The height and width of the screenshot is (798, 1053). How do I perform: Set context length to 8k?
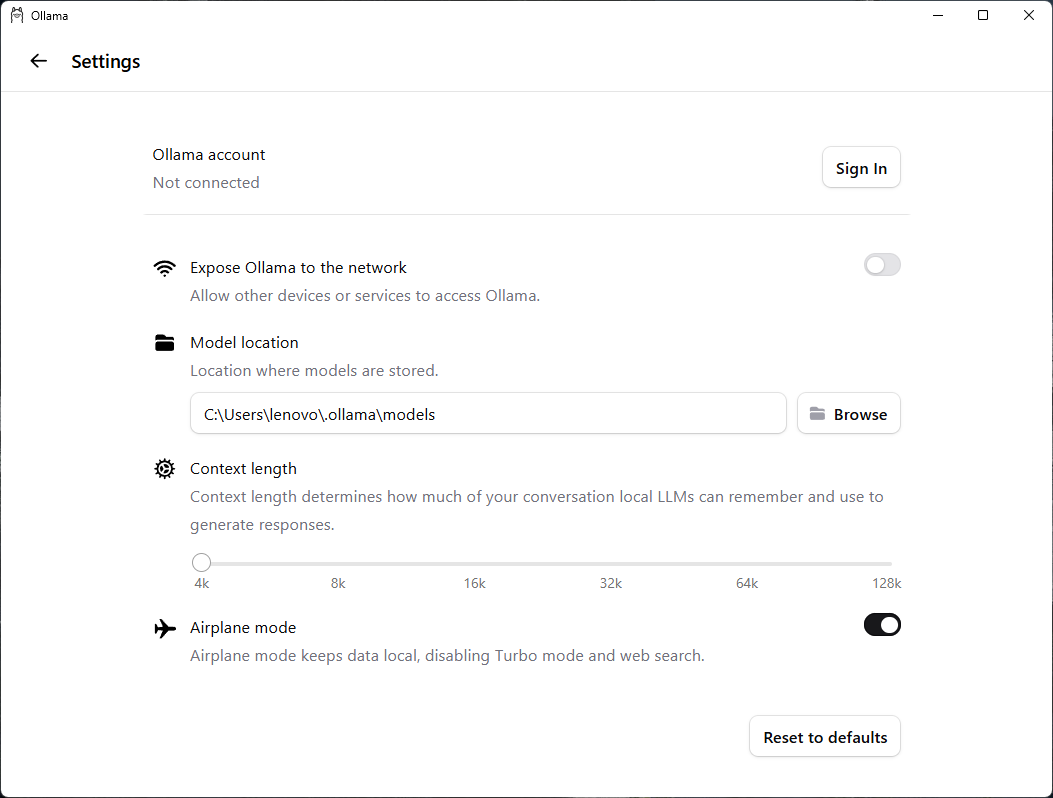[338, 564]
